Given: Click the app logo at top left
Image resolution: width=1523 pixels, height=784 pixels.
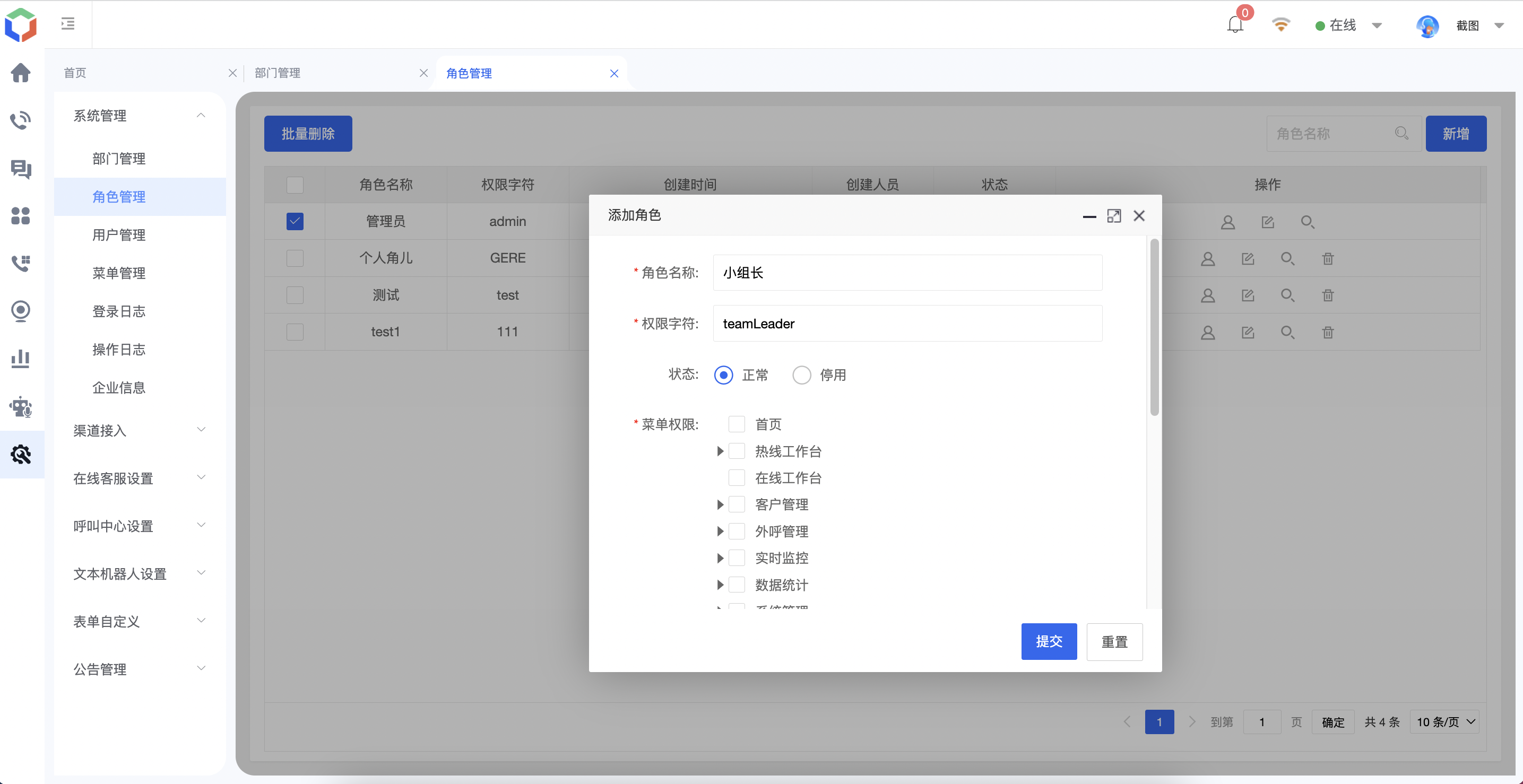Looking at the screenshot, I should coord(21,25).
